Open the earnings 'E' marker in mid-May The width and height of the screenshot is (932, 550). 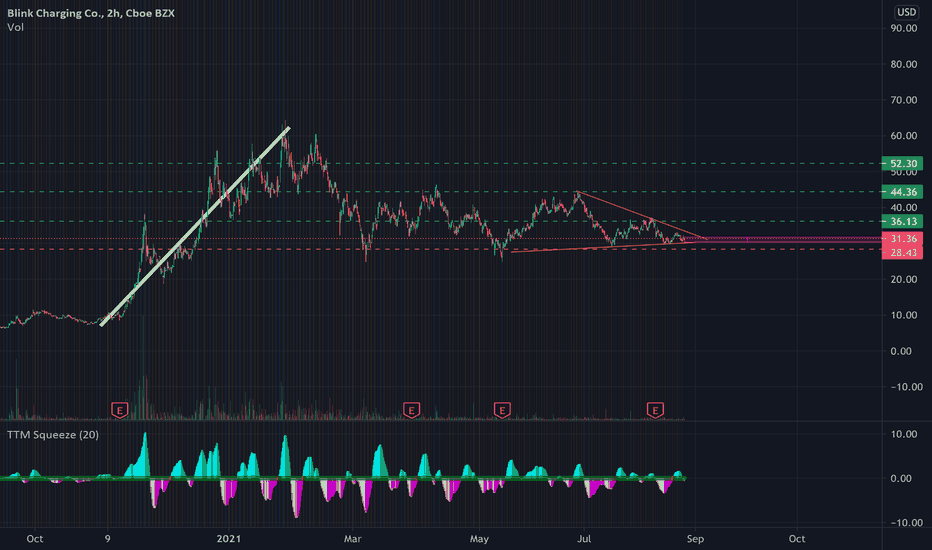(x=502, y=410)
